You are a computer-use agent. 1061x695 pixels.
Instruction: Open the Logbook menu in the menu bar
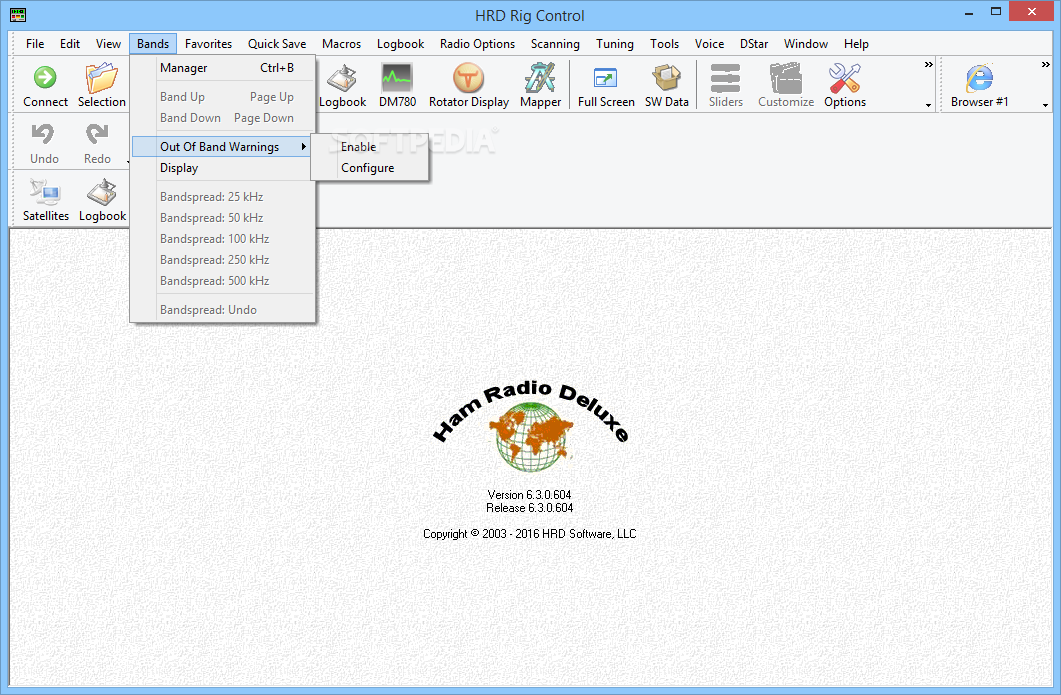pyautogui.click(x=401, y=43)
